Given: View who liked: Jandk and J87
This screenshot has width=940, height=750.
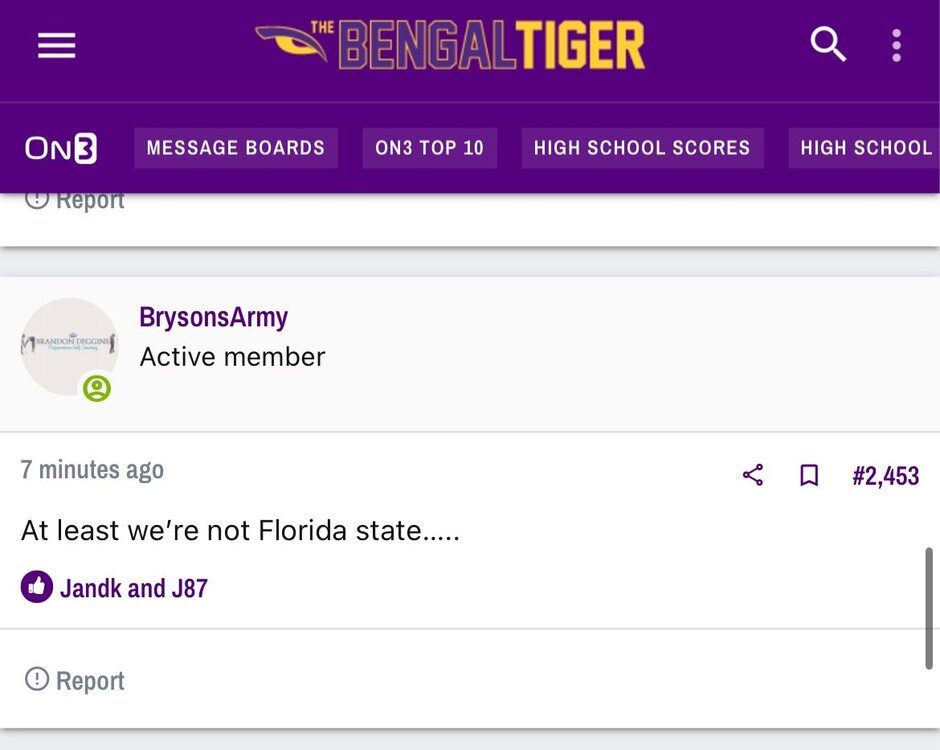Looking at the screenshot, I should point(134,588).
